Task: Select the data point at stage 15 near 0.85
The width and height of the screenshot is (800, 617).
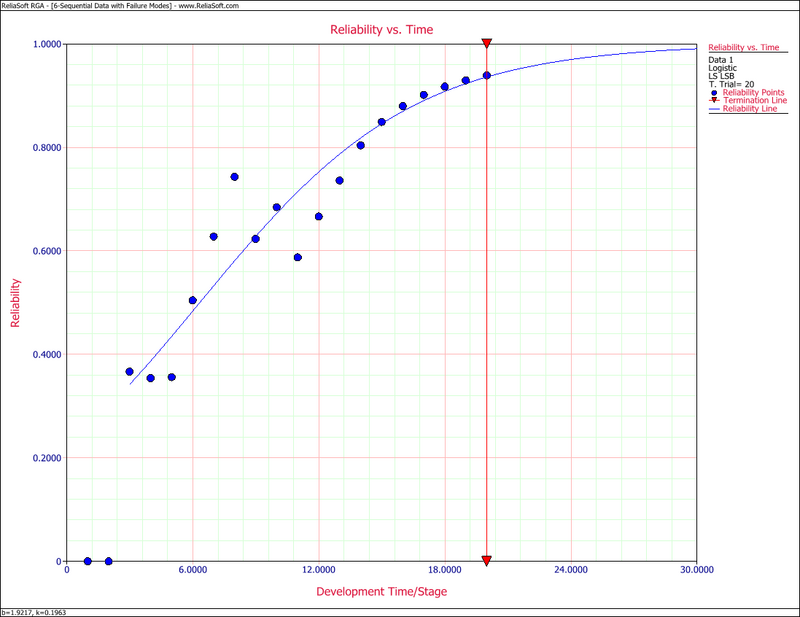Action: click(382, 122)
